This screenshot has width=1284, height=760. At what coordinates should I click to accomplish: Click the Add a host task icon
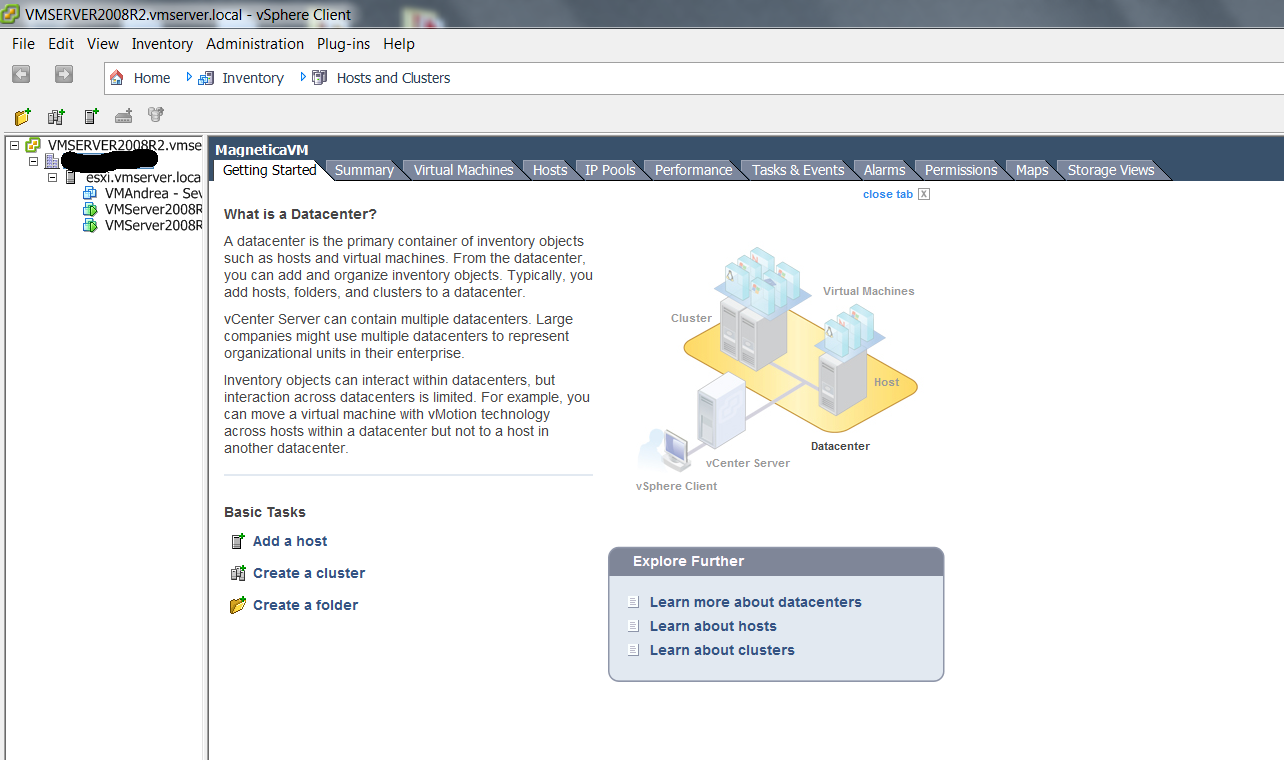[x=238, y=541]
